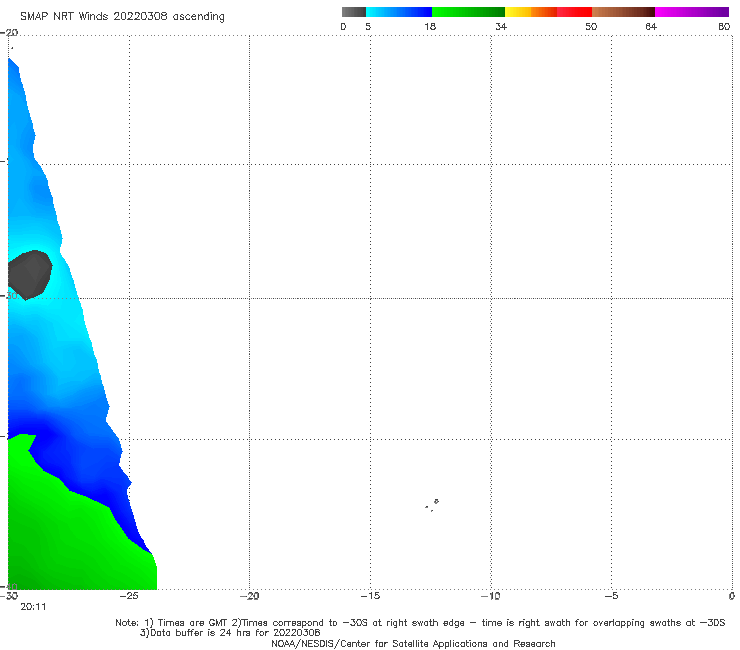This screenshot has width=740, height=650.
Task: Click the color bar label '5'
Action: (368, 26)
